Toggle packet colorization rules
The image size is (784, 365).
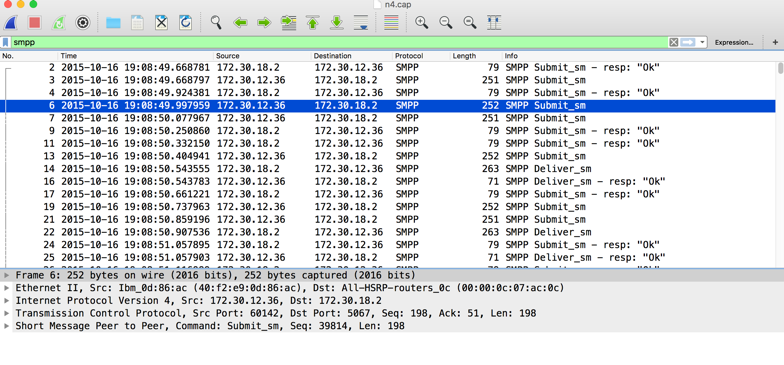pos(391,22)
